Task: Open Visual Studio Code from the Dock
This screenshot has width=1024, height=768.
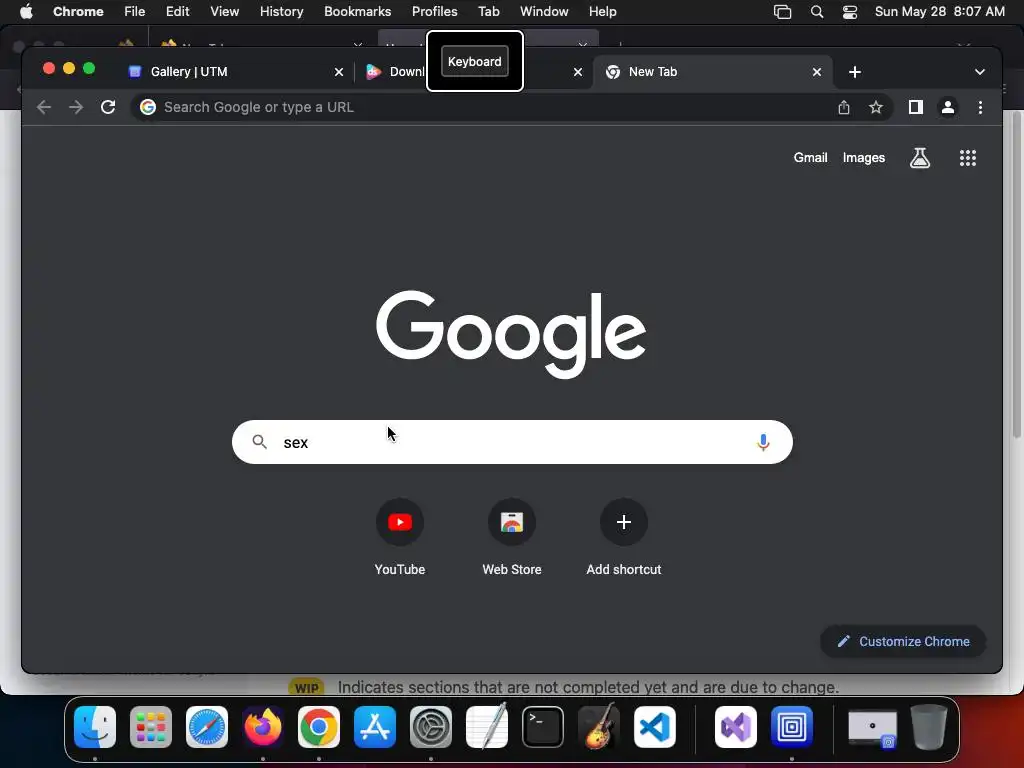Action: 654,726
